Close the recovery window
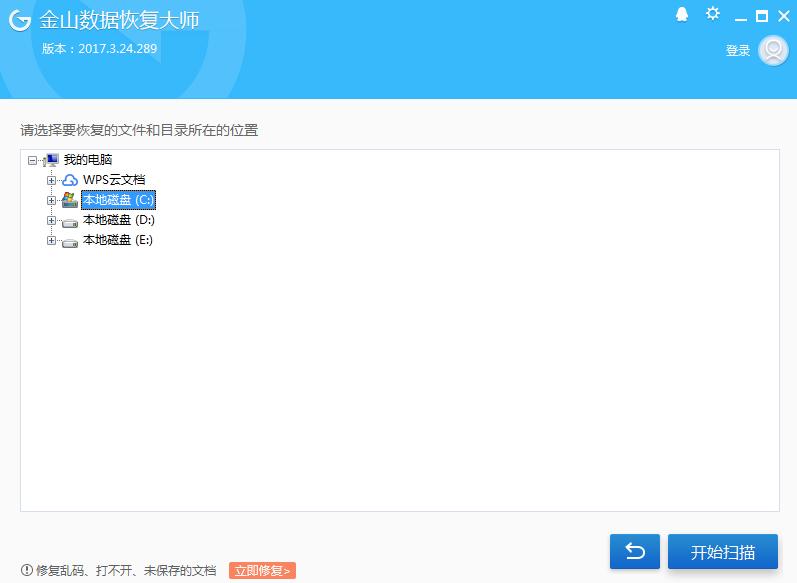Image resolution: width=797 pixels, height=583 pixels. (x=783, y=16)
